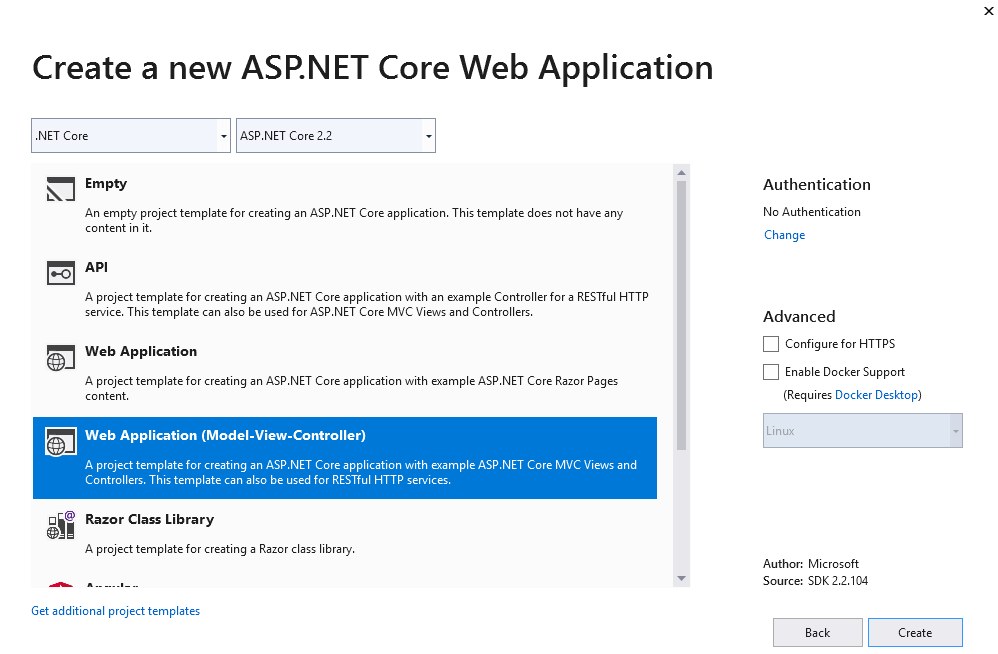
Task: Enable the Configure for HTTPS checkbox
Action: point(771,343)
